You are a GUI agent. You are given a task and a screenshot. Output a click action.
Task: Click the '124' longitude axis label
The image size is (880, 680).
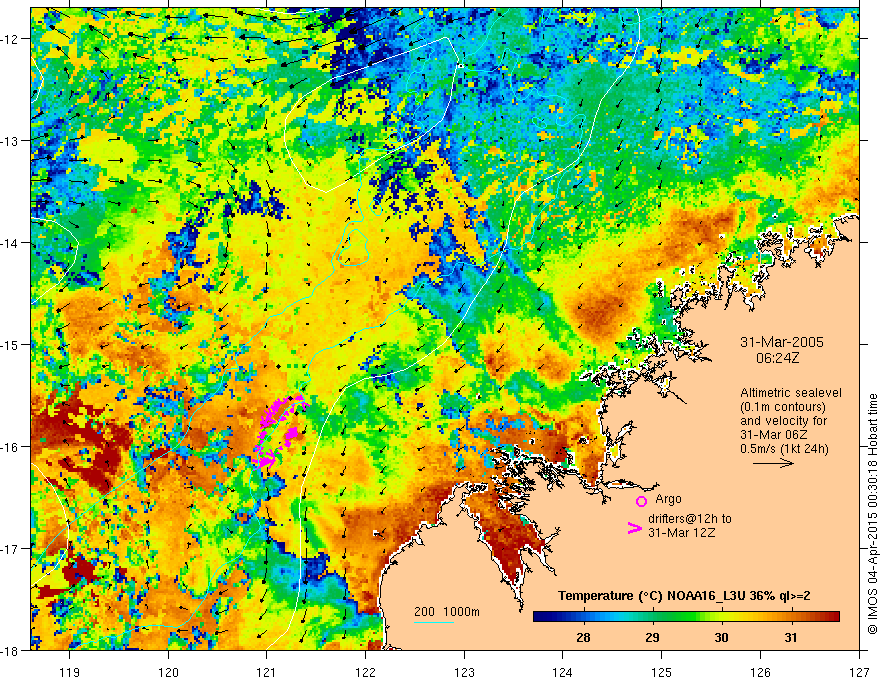563,672
